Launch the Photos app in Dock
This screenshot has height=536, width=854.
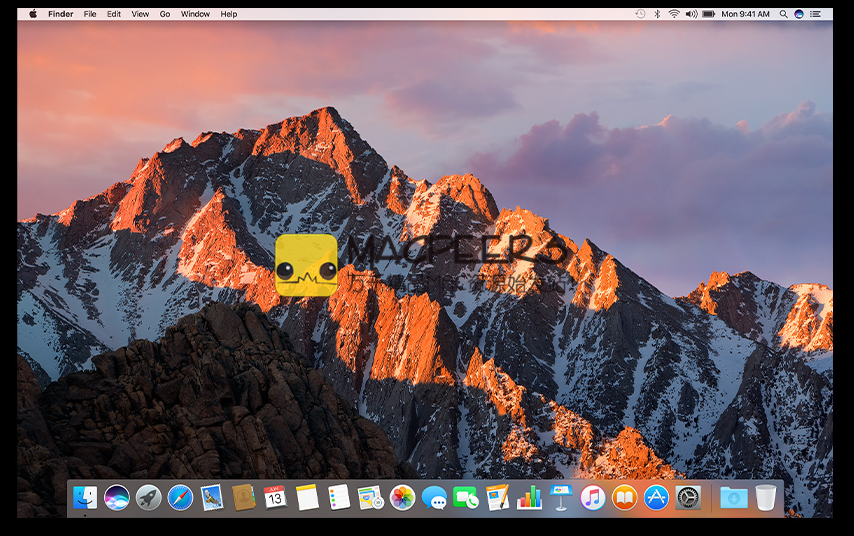click(x=402, y=497)
